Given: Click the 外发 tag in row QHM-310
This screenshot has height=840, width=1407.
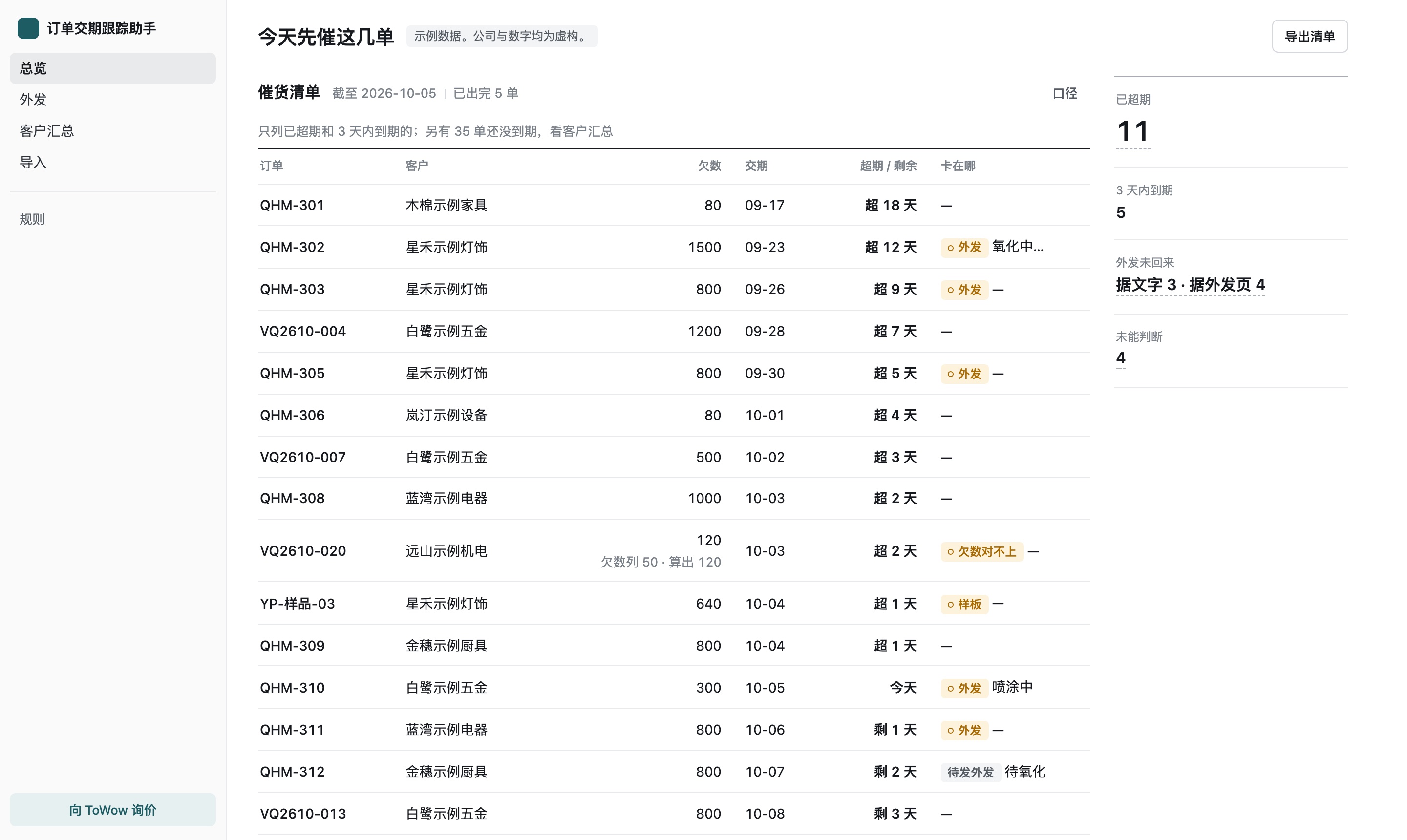Looking at the screenshot, I should pos(964,688).
